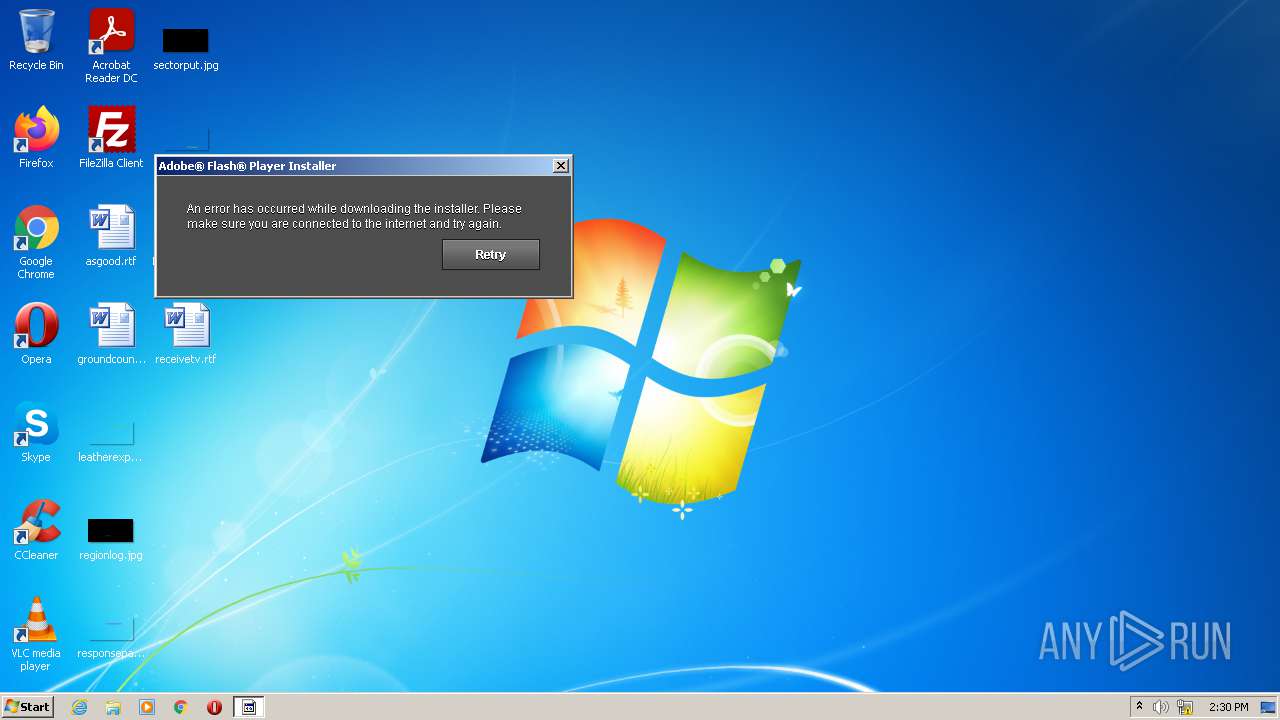Open Chrome from the taskbar
The width and height of the screenshot is (1280, 720).
point(181,707)
